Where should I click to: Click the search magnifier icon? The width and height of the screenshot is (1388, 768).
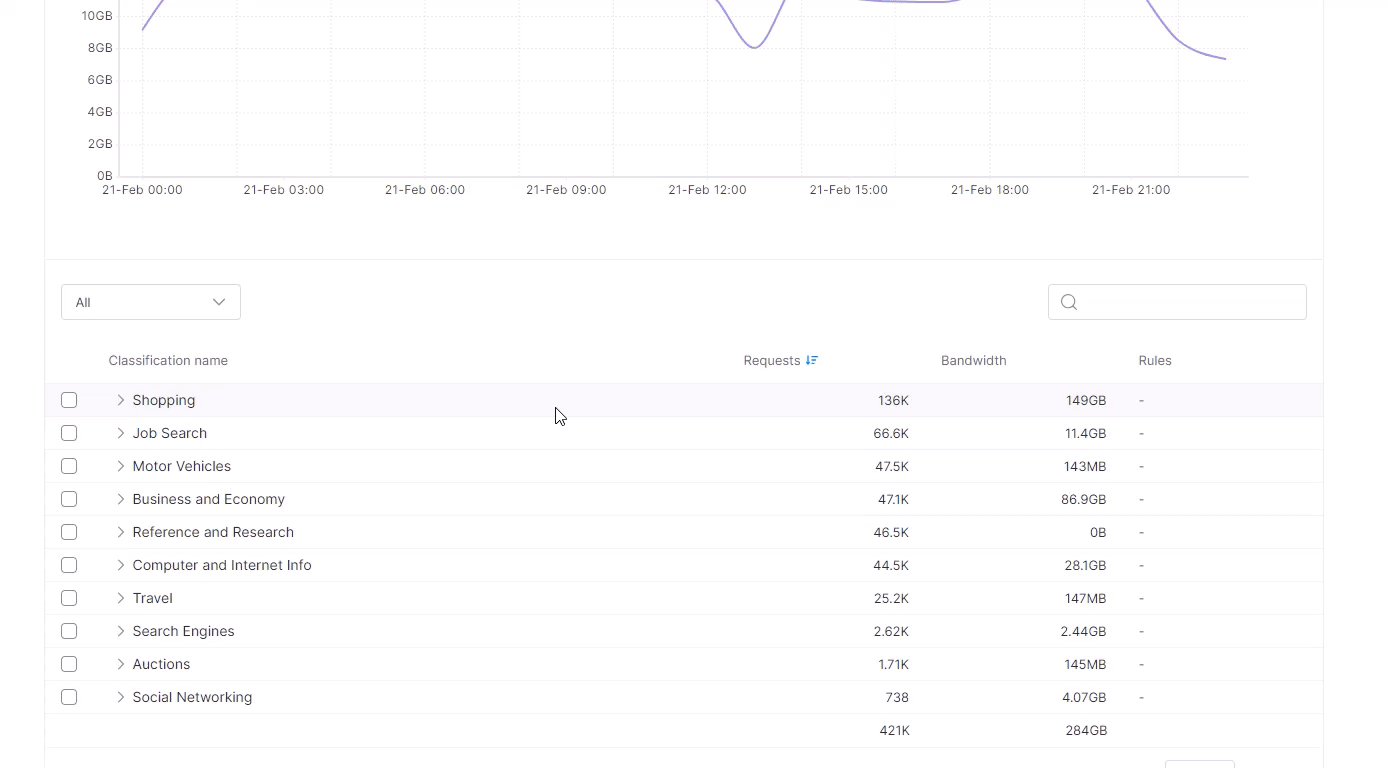(1069, 302)
